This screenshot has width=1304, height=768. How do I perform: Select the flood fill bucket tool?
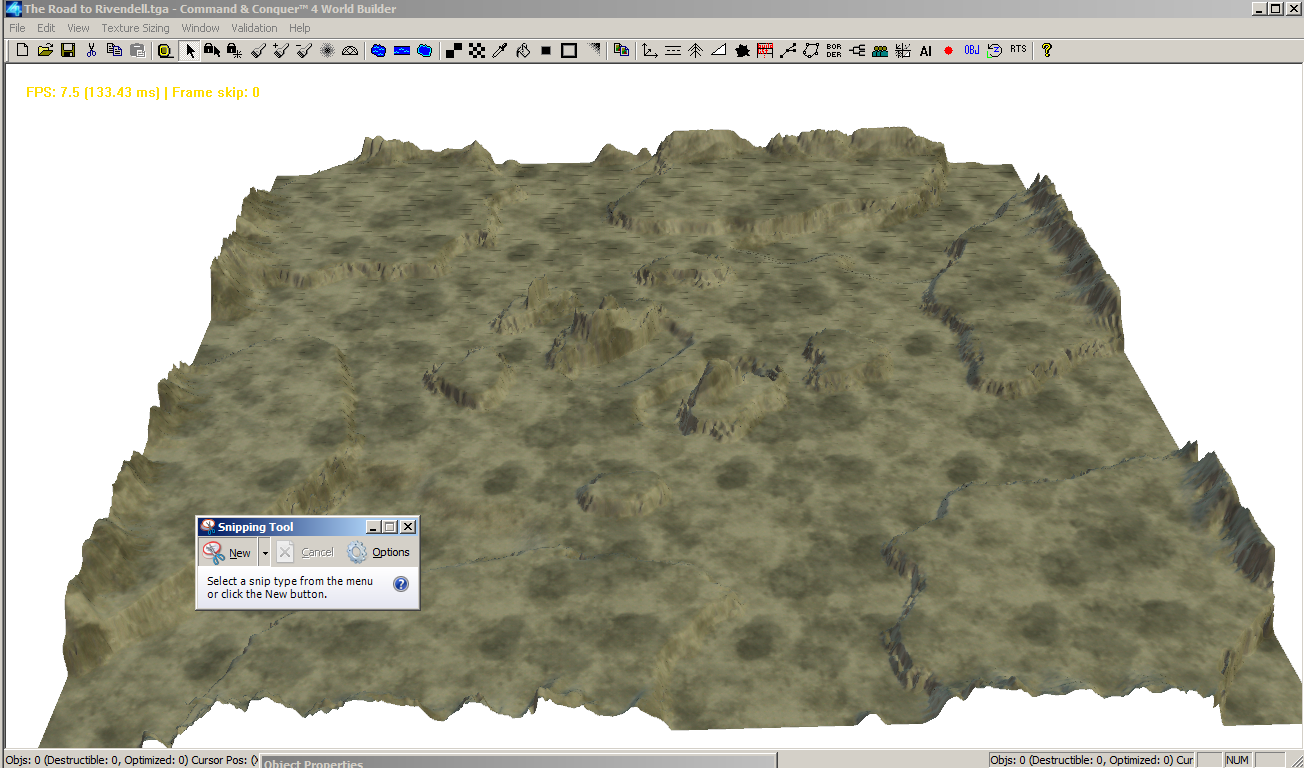[x=523, y=50]
